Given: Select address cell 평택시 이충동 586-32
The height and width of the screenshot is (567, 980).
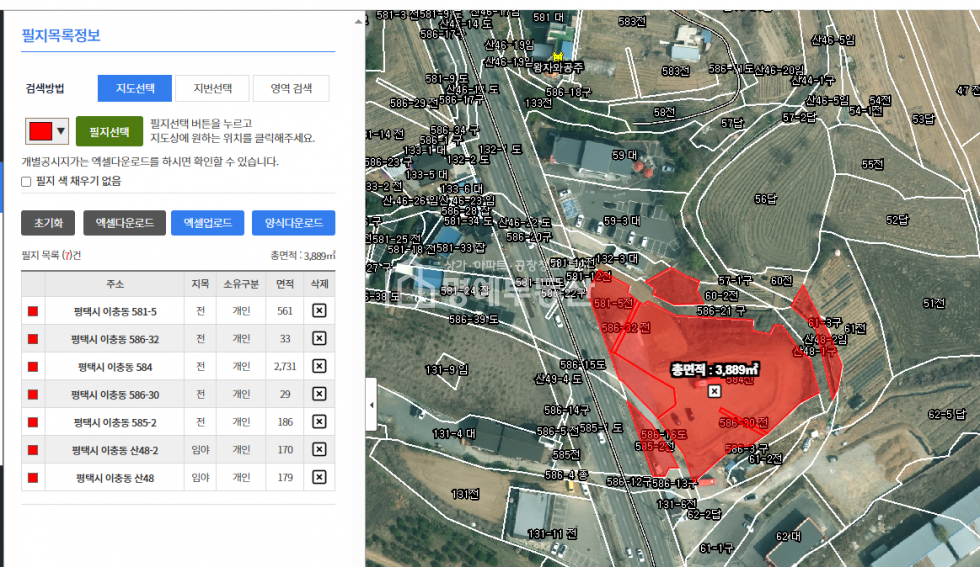Looking at the screenshot, I should (115, 339).
